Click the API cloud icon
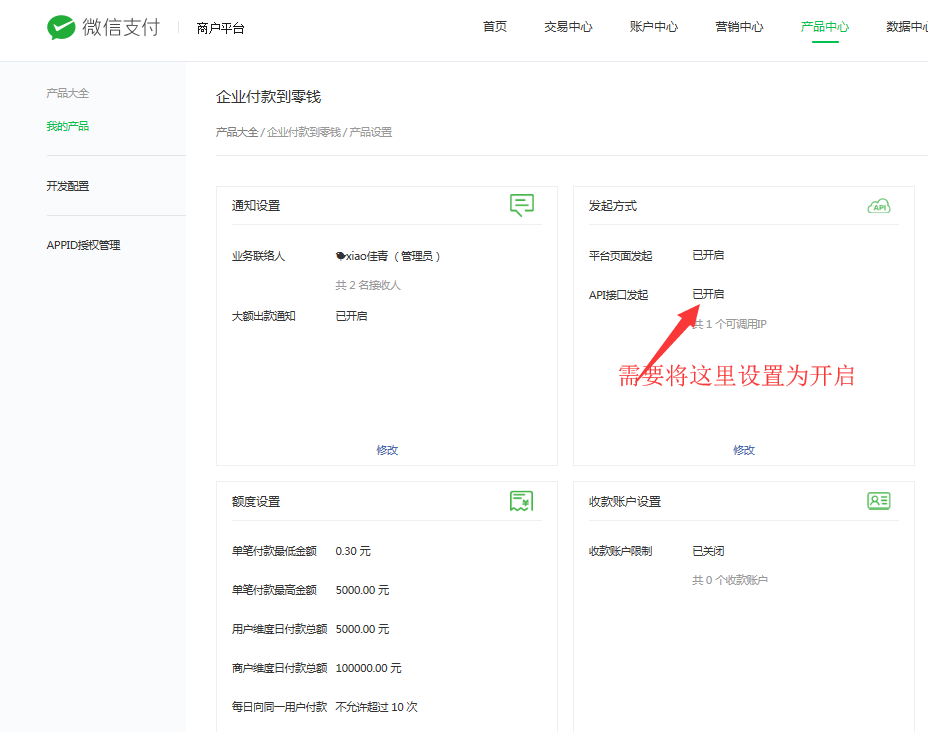Viewport: 928px width, 732px height. tap(878, 206)
